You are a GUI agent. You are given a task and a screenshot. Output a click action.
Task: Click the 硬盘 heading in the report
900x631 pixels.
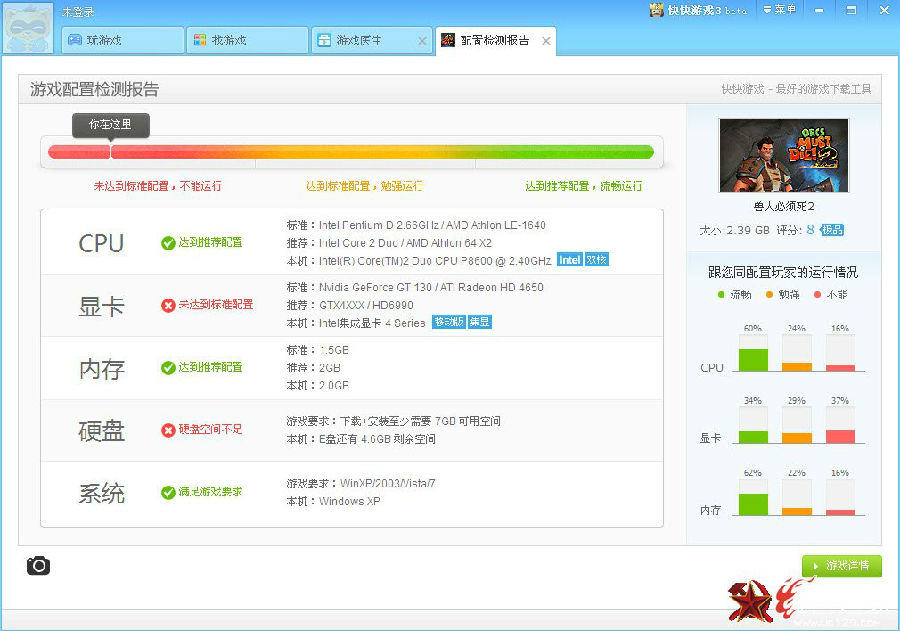pos(102,431)
